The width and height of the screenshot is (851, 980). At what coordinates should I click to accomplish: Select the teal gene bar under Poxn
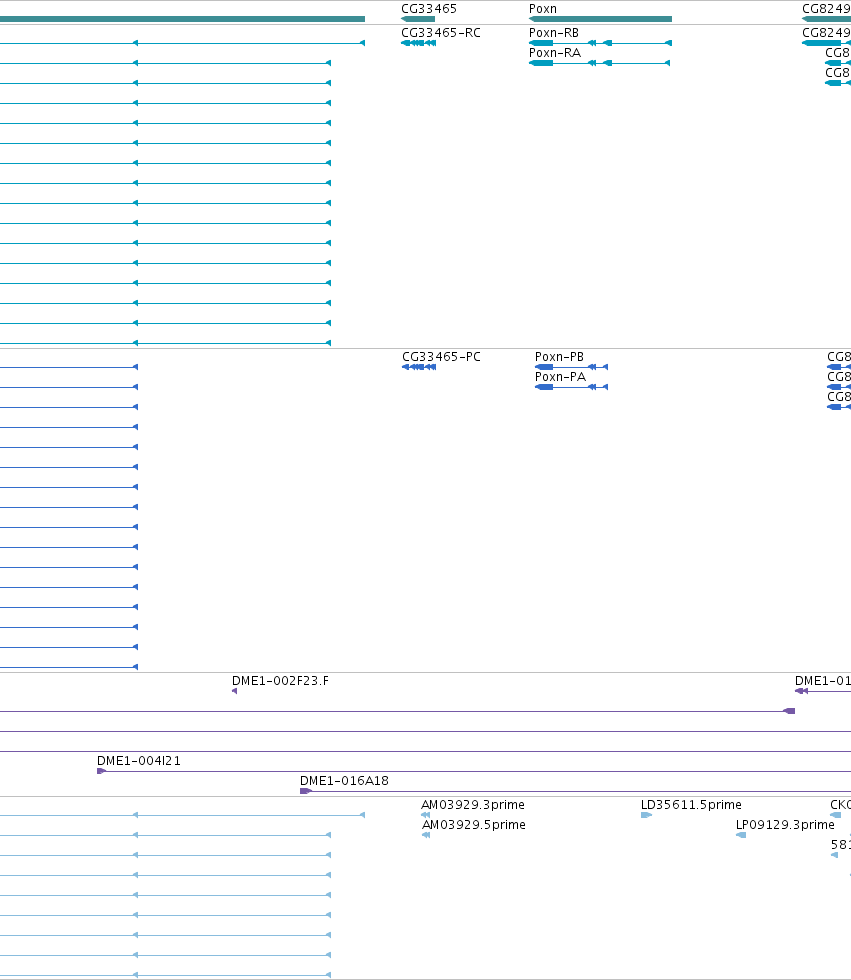tap(600, 19)
